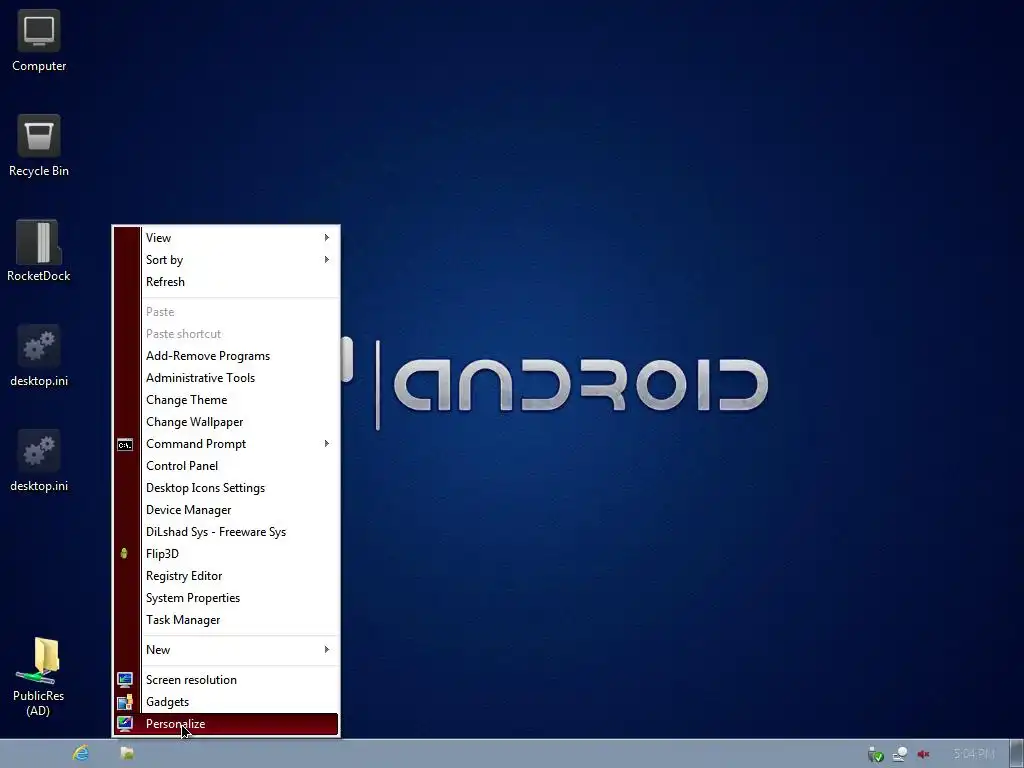This screenshot has width=1024, height=768.
Task: Click the Screen resolution monitor icon
Action: (x=125, y=680)
